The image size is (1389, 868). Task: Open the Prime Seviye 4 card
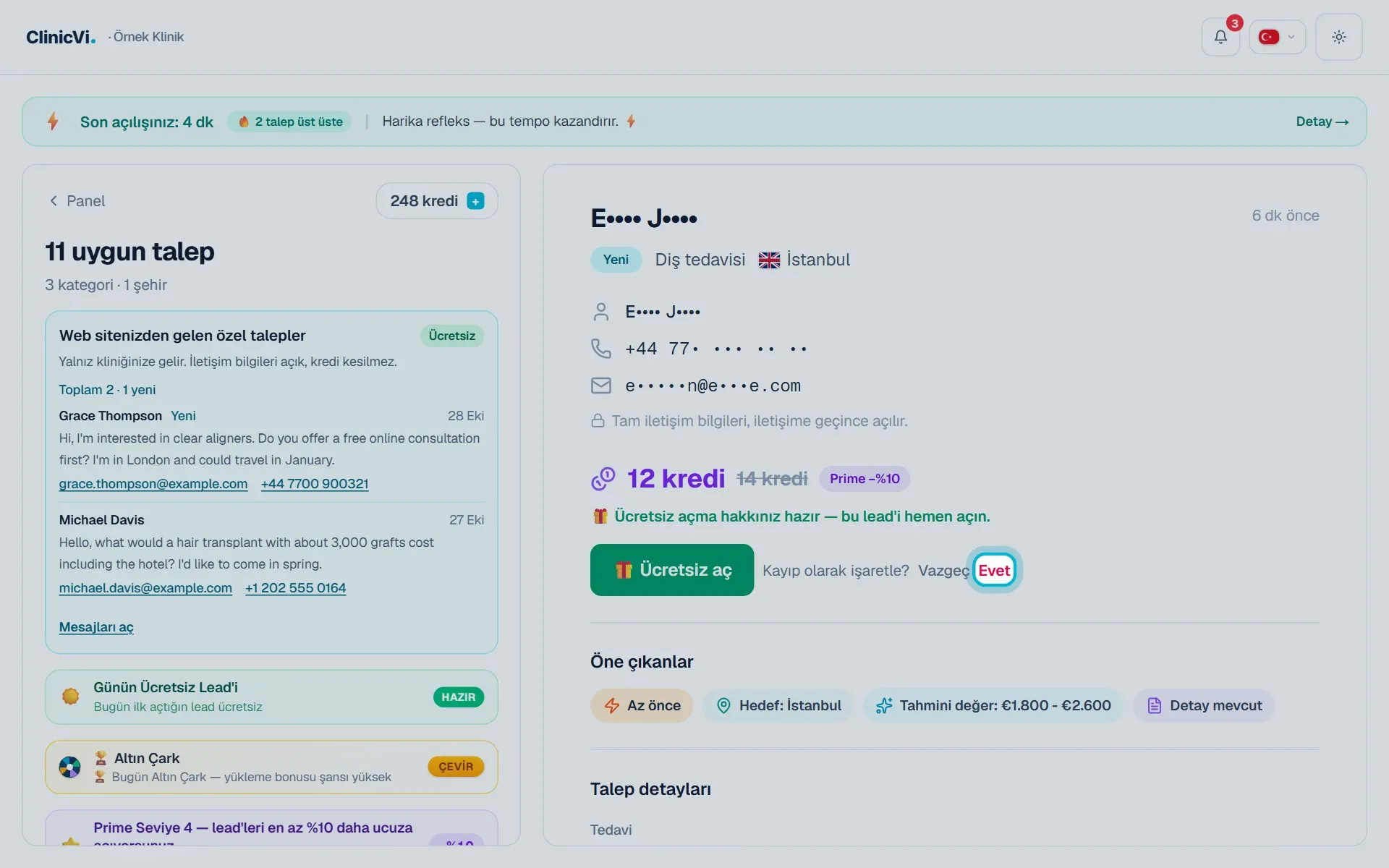271,828
